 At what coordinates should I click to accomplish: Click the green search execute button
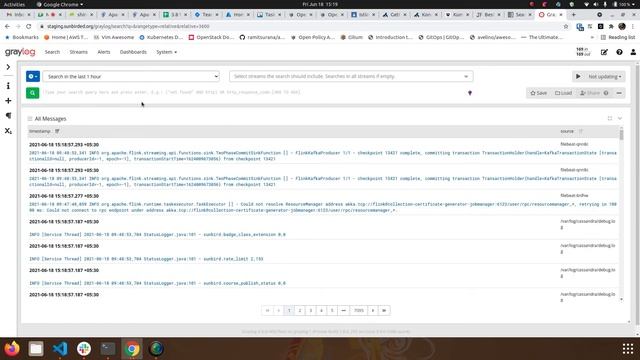pos(33,93)
